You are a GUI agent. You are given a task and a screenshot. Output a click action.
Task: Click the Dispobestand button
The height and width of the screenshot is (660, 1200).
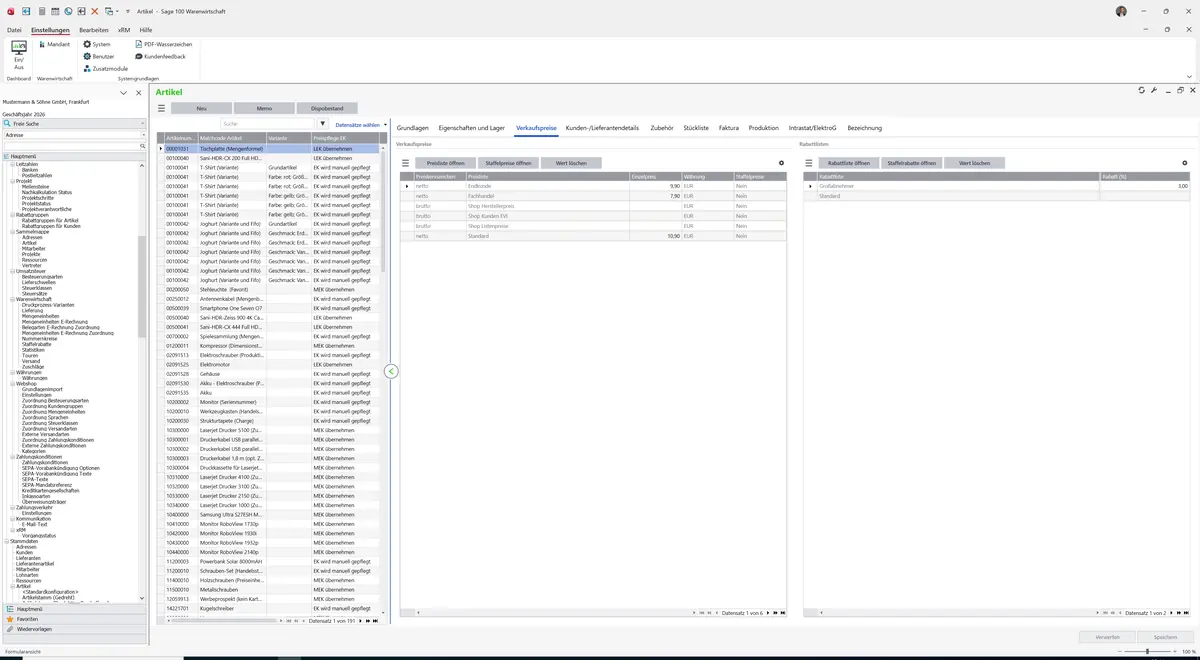point(327,108)
